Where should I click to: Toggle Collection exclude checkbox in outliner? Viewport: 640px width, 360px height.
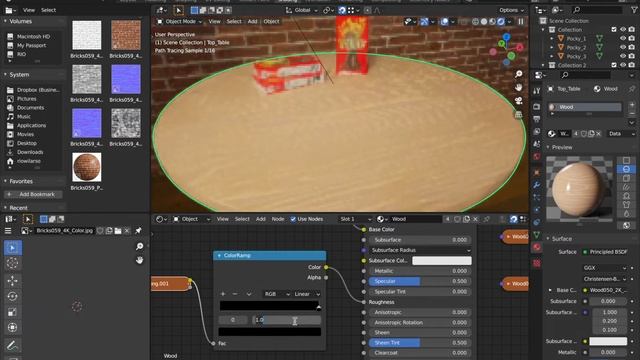[x=614, y=29]
